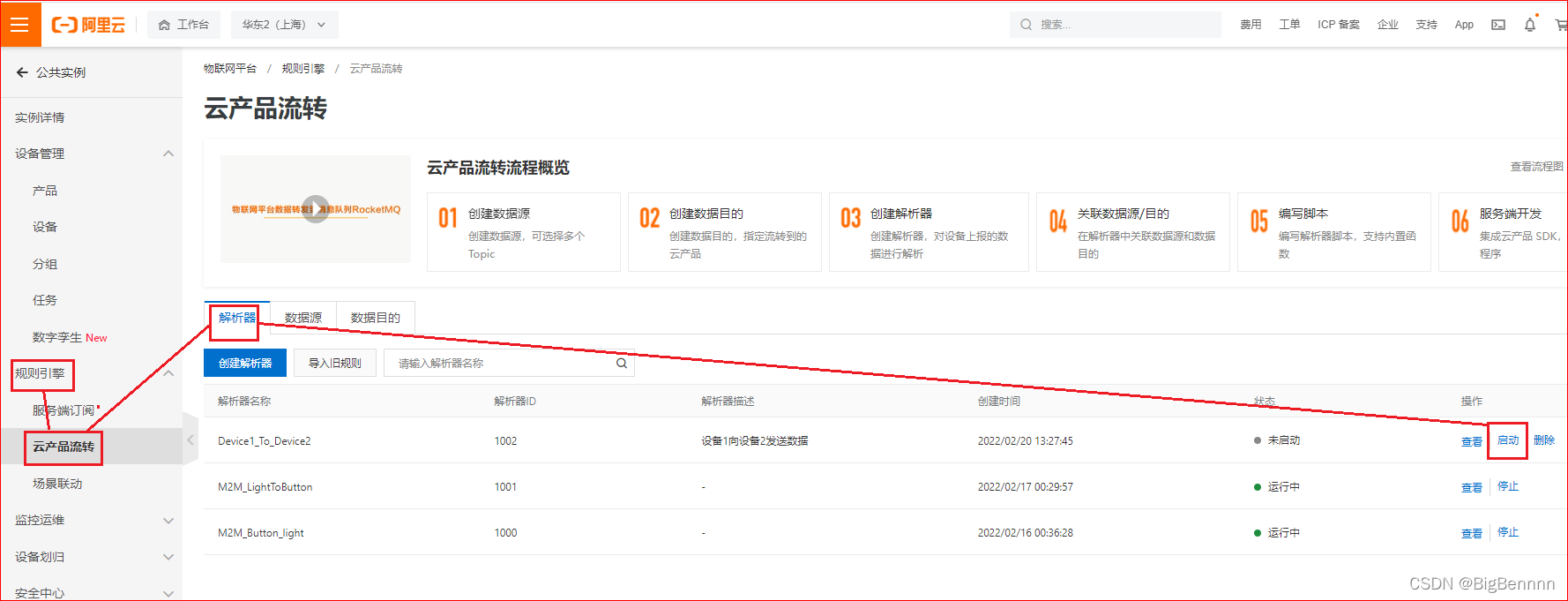Expand the 安全中心 section
This screenshot has height=601, width=1568.
pos(168,593)
